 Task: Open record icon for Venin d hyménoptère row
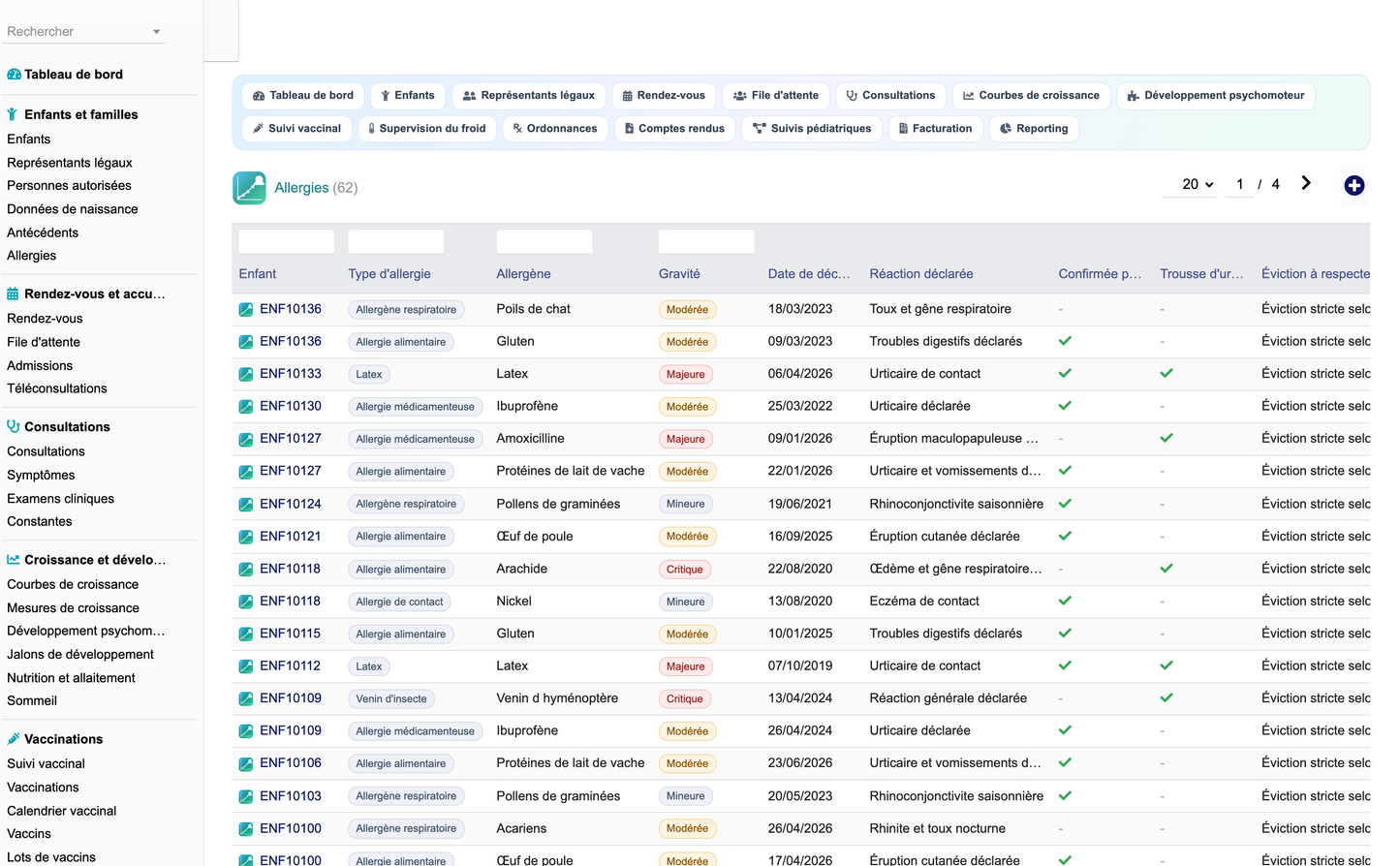click(246, 699)
